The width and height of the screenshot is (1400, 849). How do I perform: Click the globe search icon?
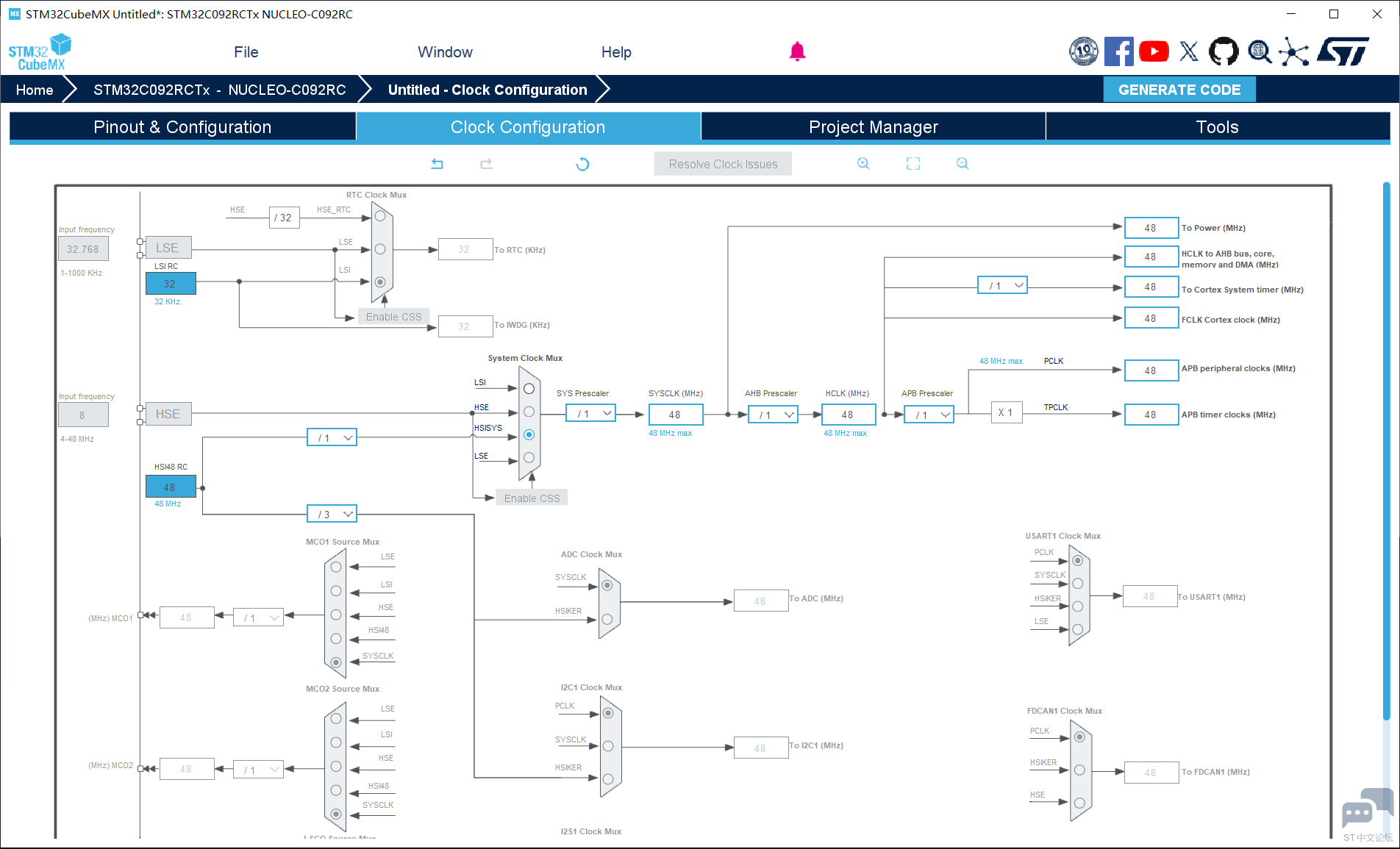(x=1260, y=51)
